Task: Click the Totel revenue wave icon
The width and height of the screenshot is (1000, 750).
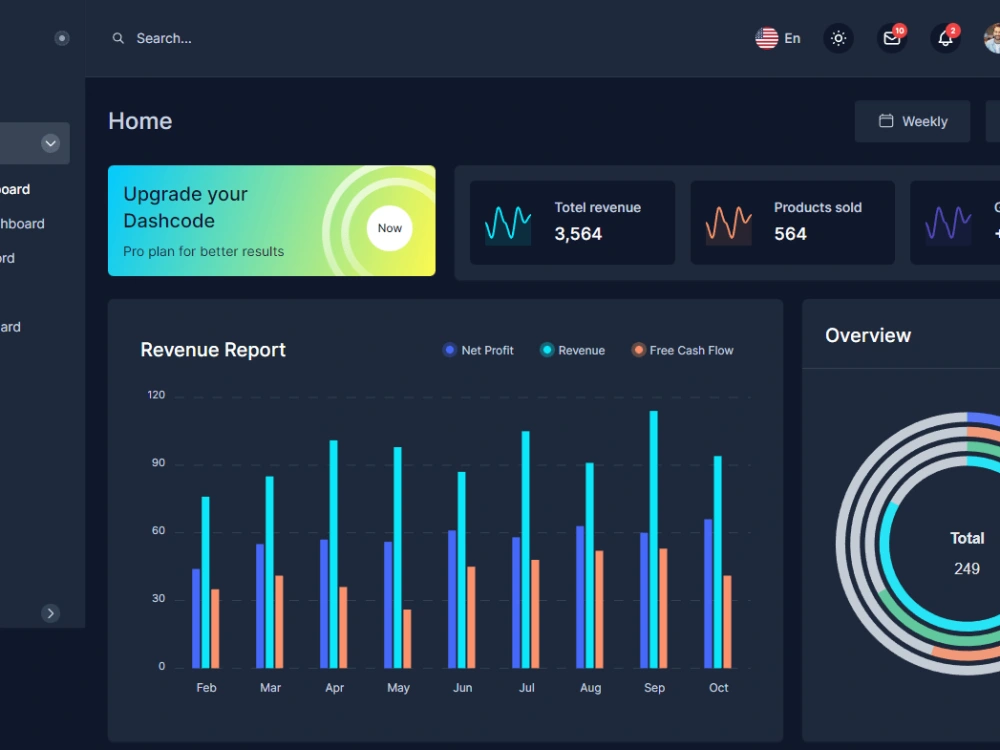Action: pyautogui.click(x=508, y=223)
